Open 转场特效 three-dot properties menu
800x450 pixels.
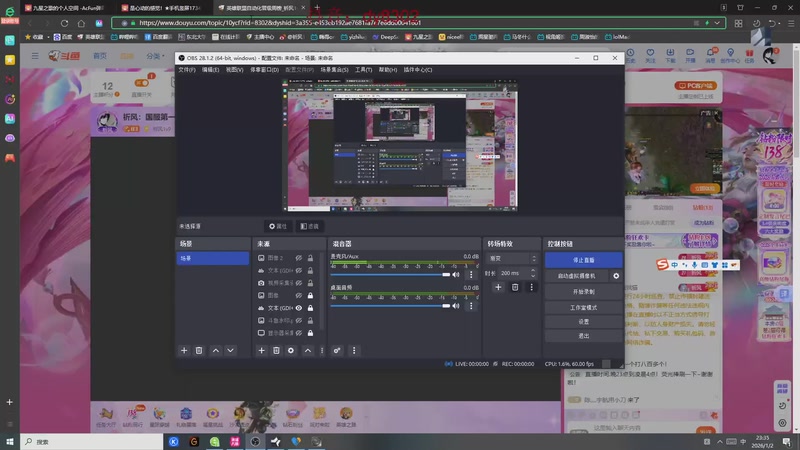click(531, 287)
